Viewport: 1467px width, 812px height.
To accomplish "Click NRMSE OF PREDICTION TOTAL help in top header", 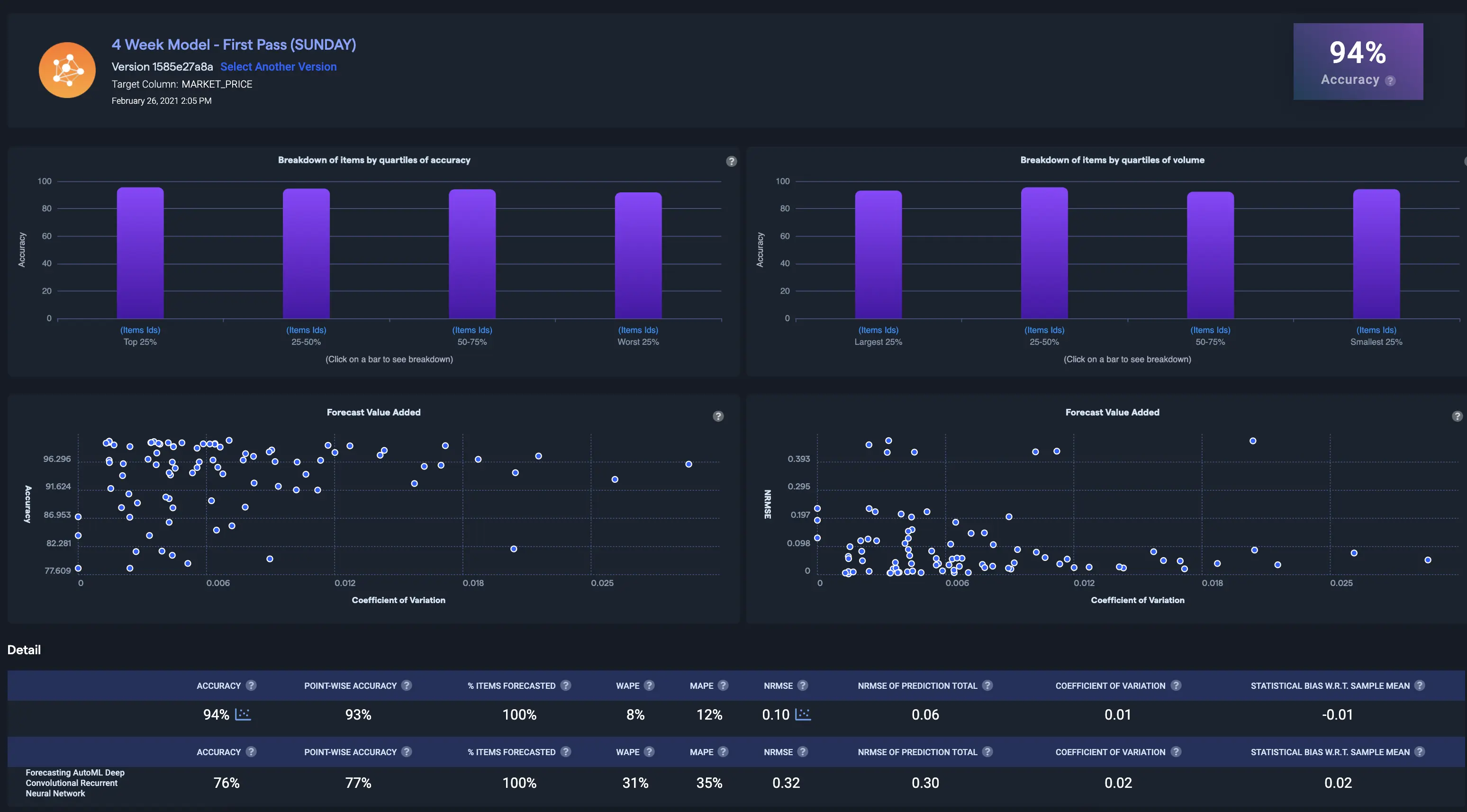I will (x=987, y=686).
